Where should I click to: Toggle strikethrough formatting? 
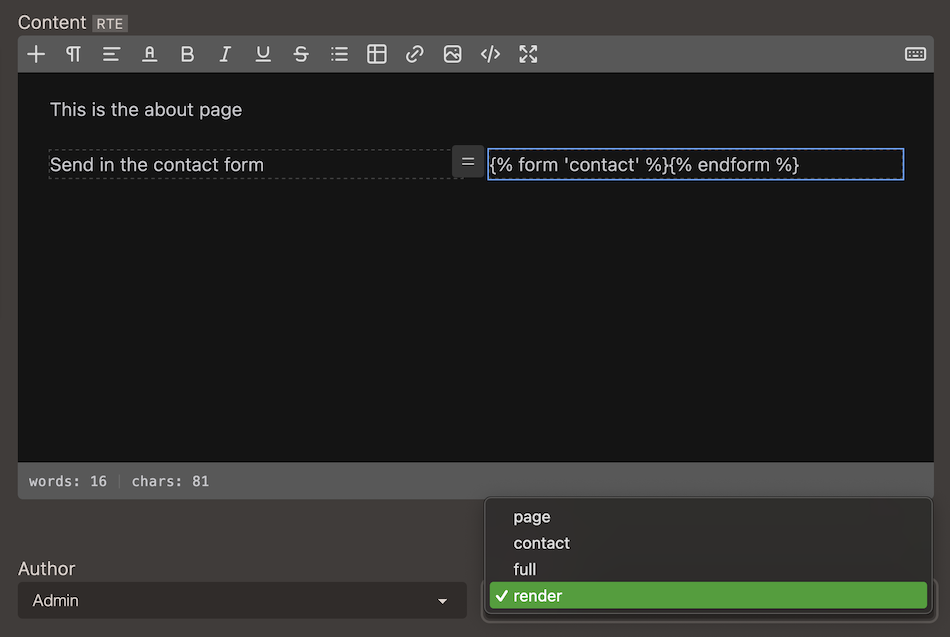coord(301,54)
